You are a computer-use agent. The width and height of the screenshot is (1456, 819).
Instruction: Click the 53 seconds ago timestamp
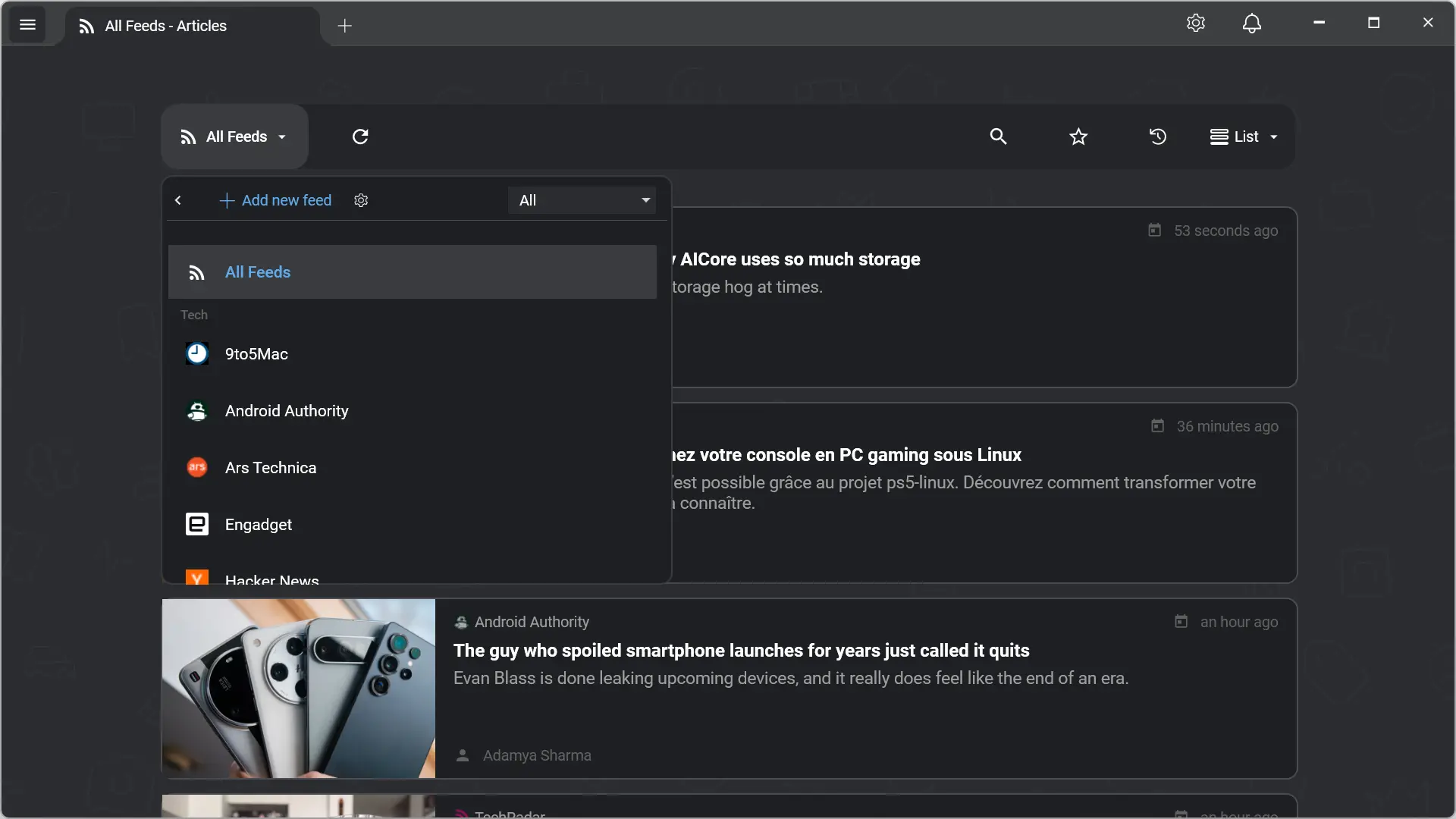(x=1225, y=231)
